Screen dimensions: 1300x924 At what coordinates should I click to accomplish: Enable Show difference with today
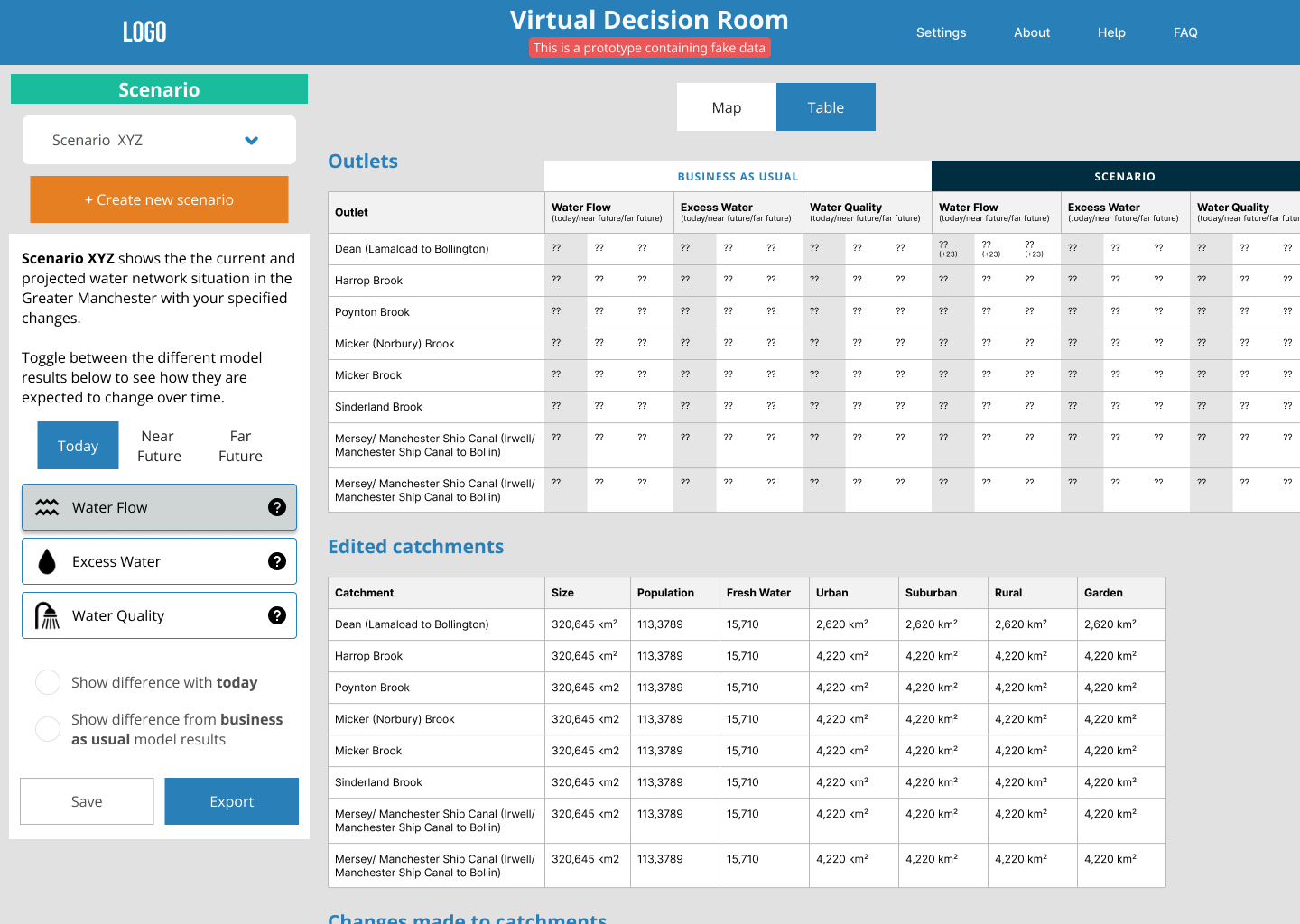coord(48,682)
